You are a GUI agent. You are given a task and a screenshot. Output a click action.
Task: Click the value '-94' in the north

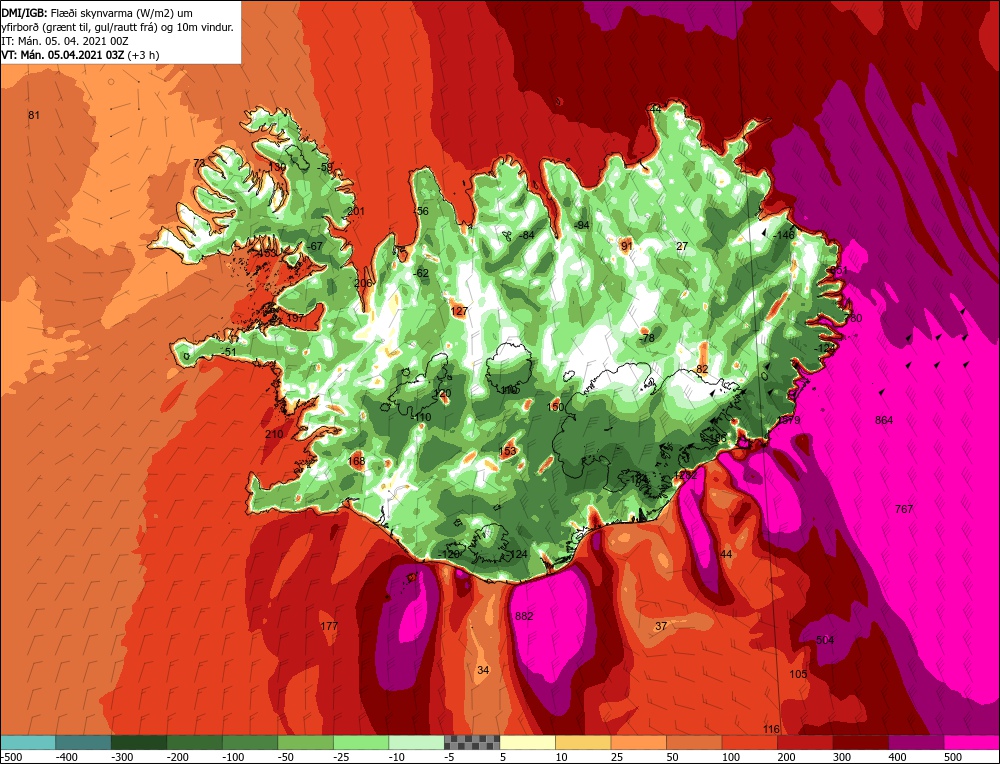click(581, 225)
